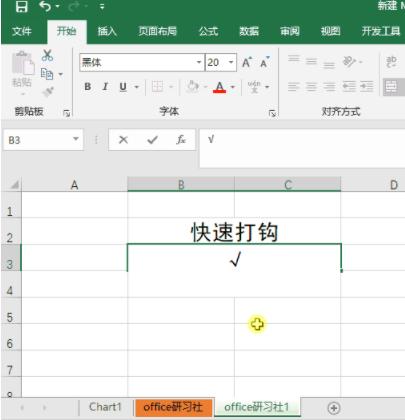This screenshot has height=420, width=405.
Task: Open the 页面布局 ribbon tab
Action: pos(157,31)
